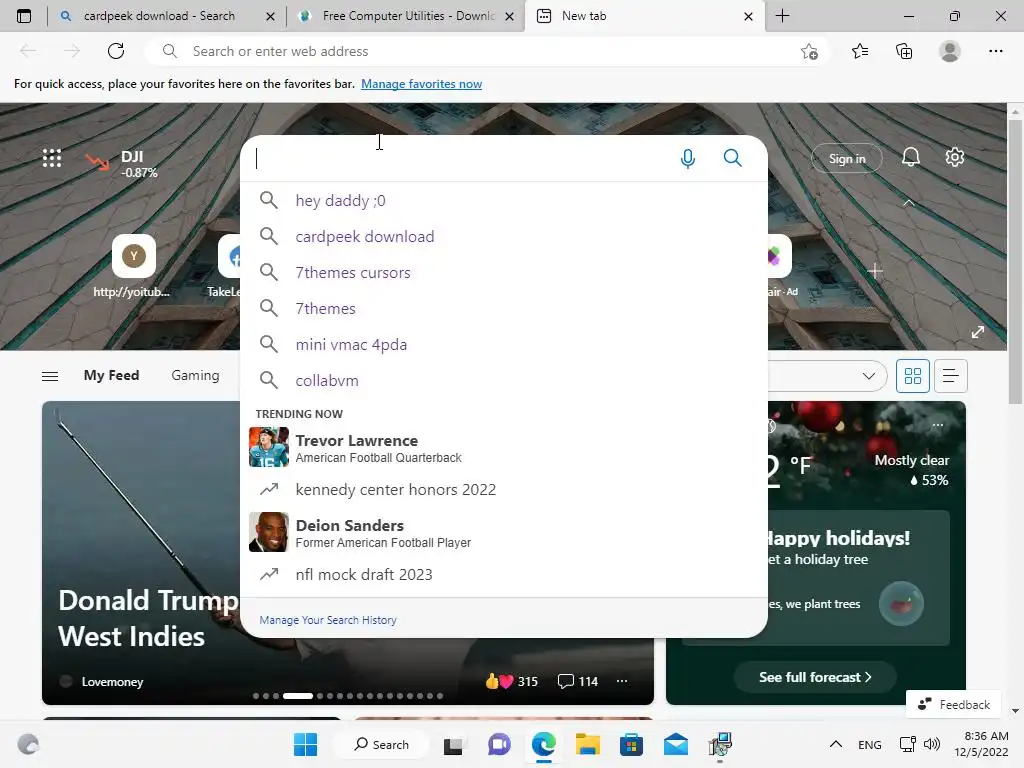Refresh the page with reload icon
This screenshot has width=1024, height=768.
(x=116, y=51)
